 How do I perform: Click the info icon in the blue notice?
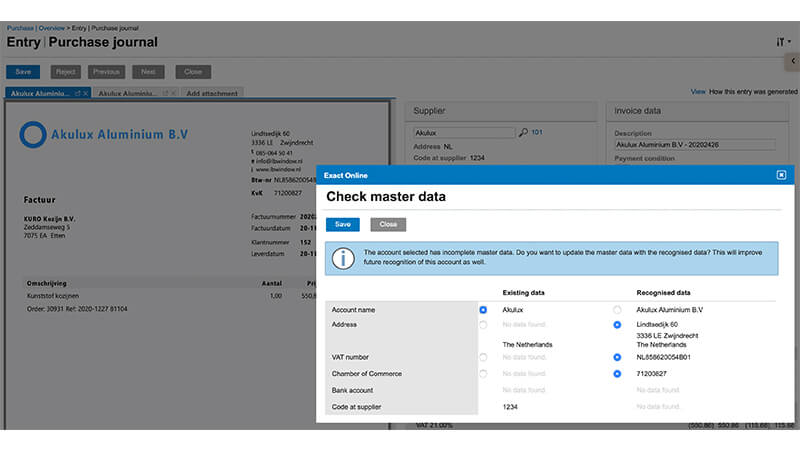pos(343,258)
